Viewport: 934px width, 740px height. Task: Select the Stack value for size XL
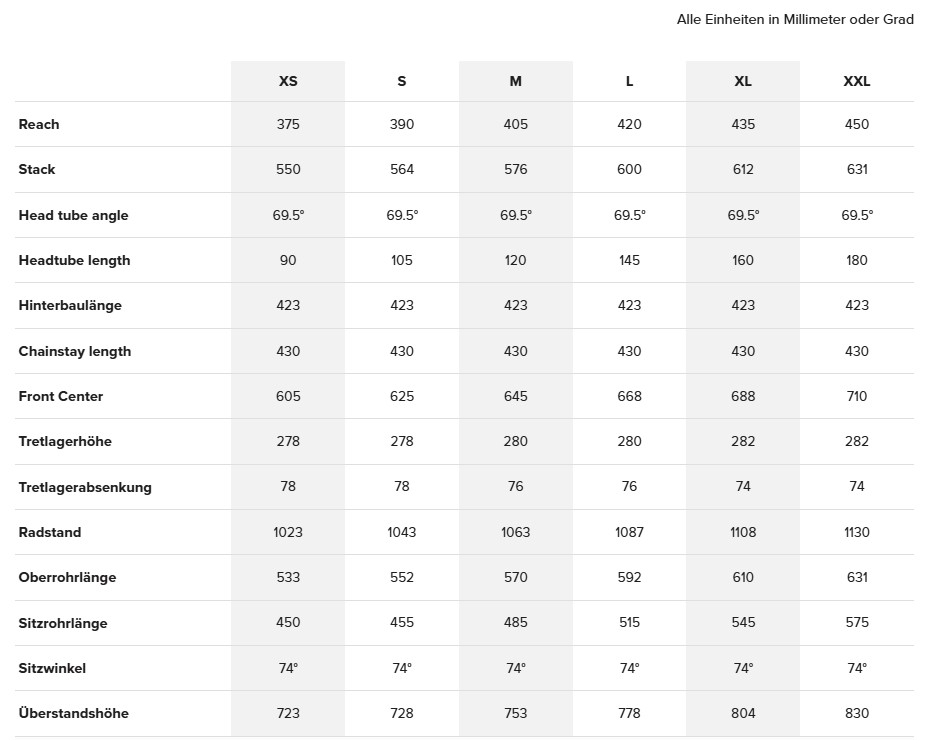pos(743,169)
